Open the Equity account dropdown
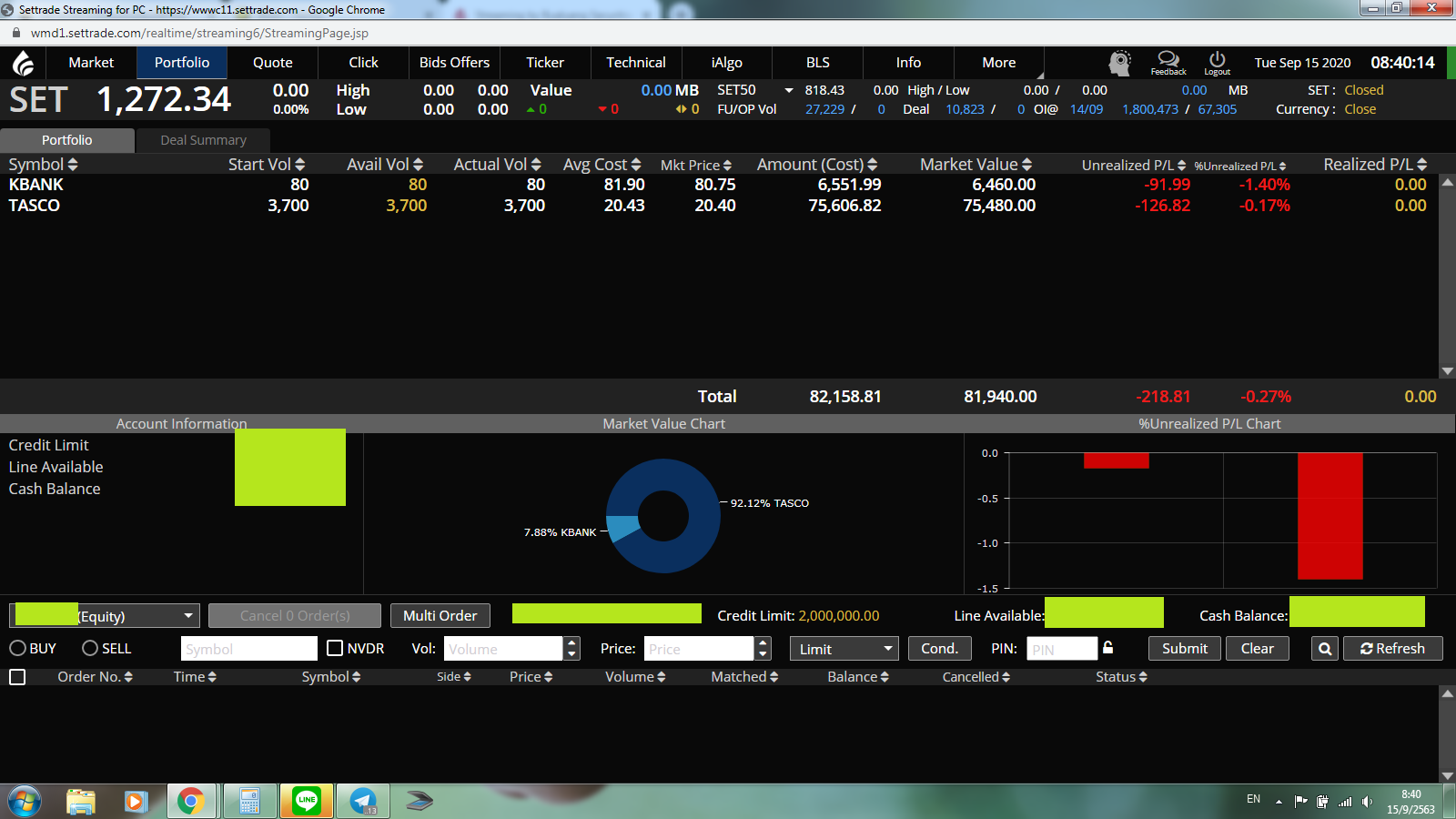This screenshot has height=819, width=1456. pos(104,616)
